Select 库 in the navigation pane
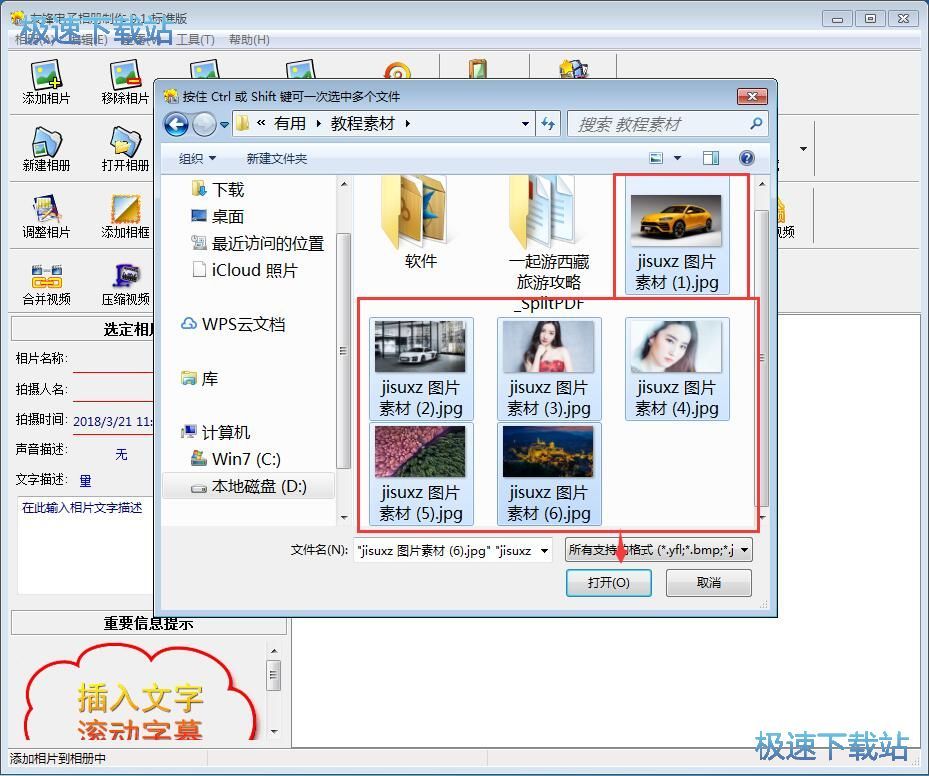Image resolution: width=929 pixels, height=776 pixels. [200, 379]
